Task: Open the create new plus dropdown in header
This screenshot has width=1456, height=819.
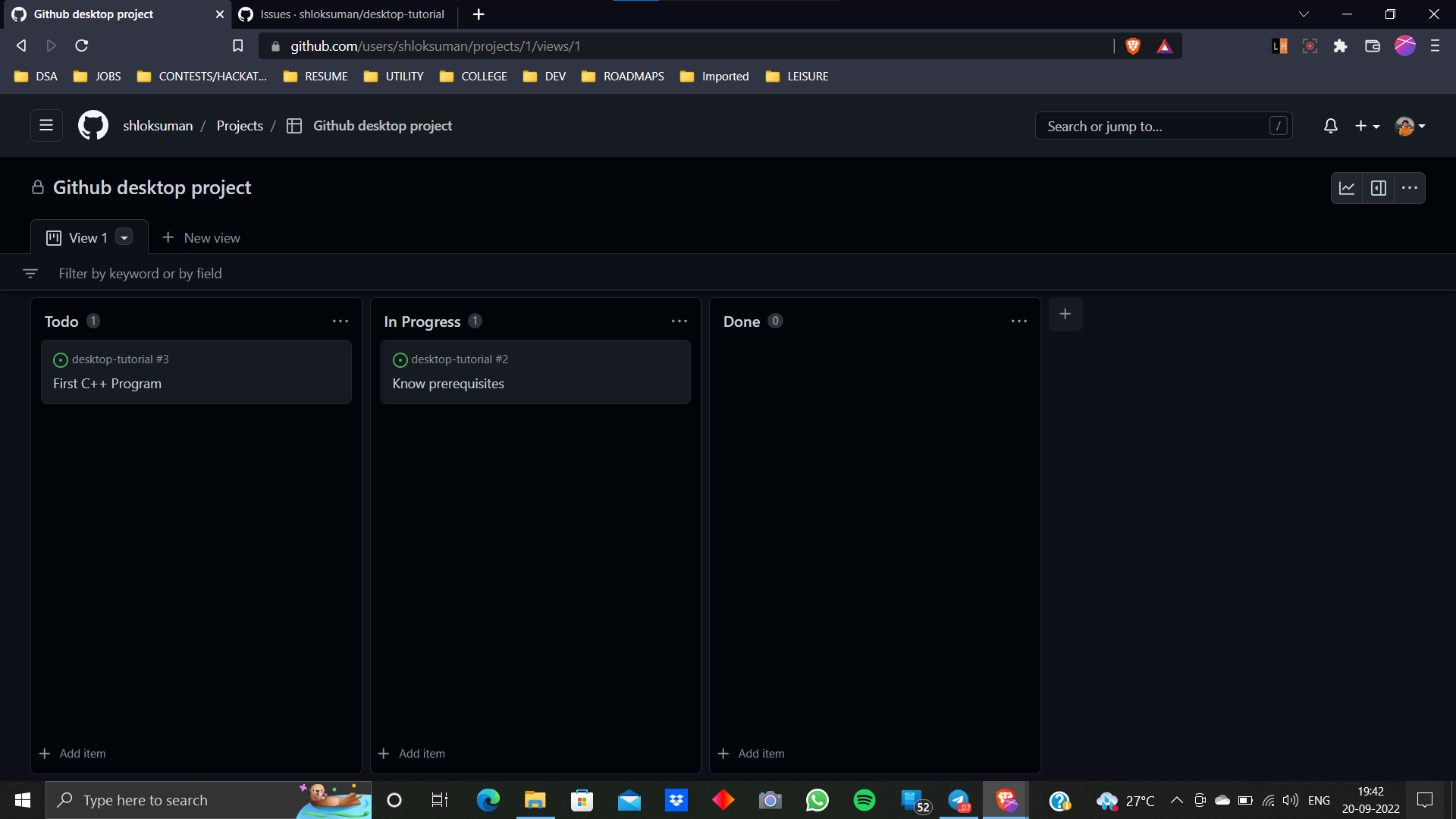Action: click(x=1367, y=126)
